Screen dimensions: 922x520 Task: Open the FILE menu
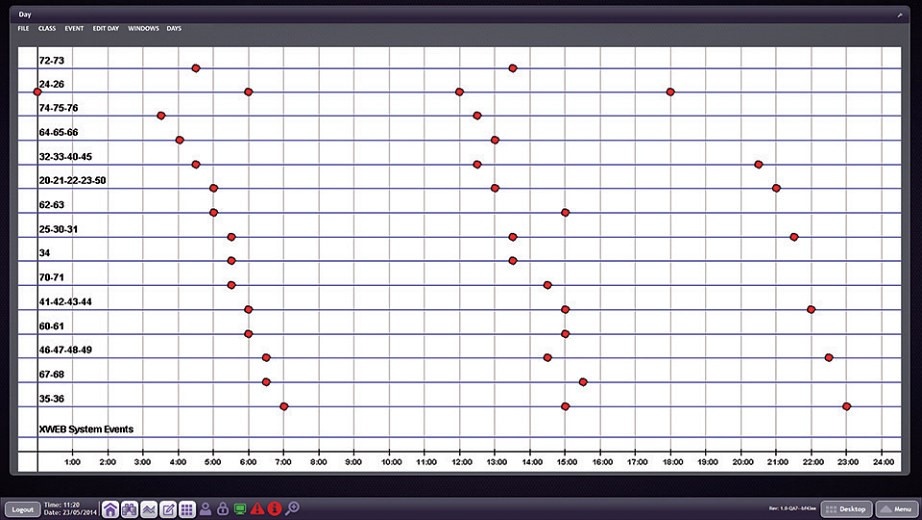point(24,28)
